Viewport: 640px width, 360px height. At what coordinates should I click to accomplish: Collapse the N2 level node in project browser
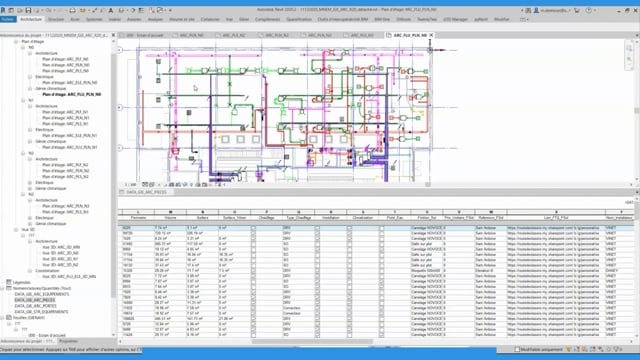(x=23, y=153)
